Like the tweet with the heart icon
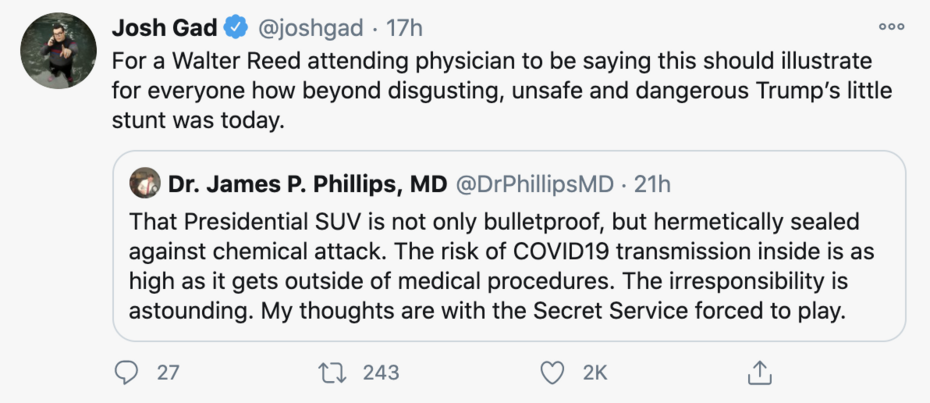 550,372
